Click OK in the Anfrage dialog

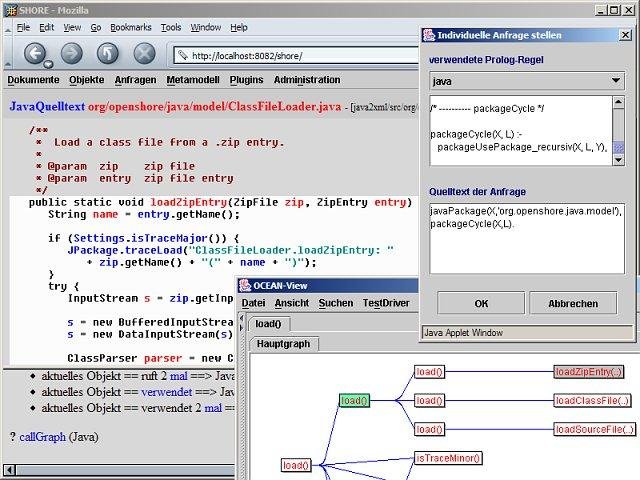click(x=481, y=303)
